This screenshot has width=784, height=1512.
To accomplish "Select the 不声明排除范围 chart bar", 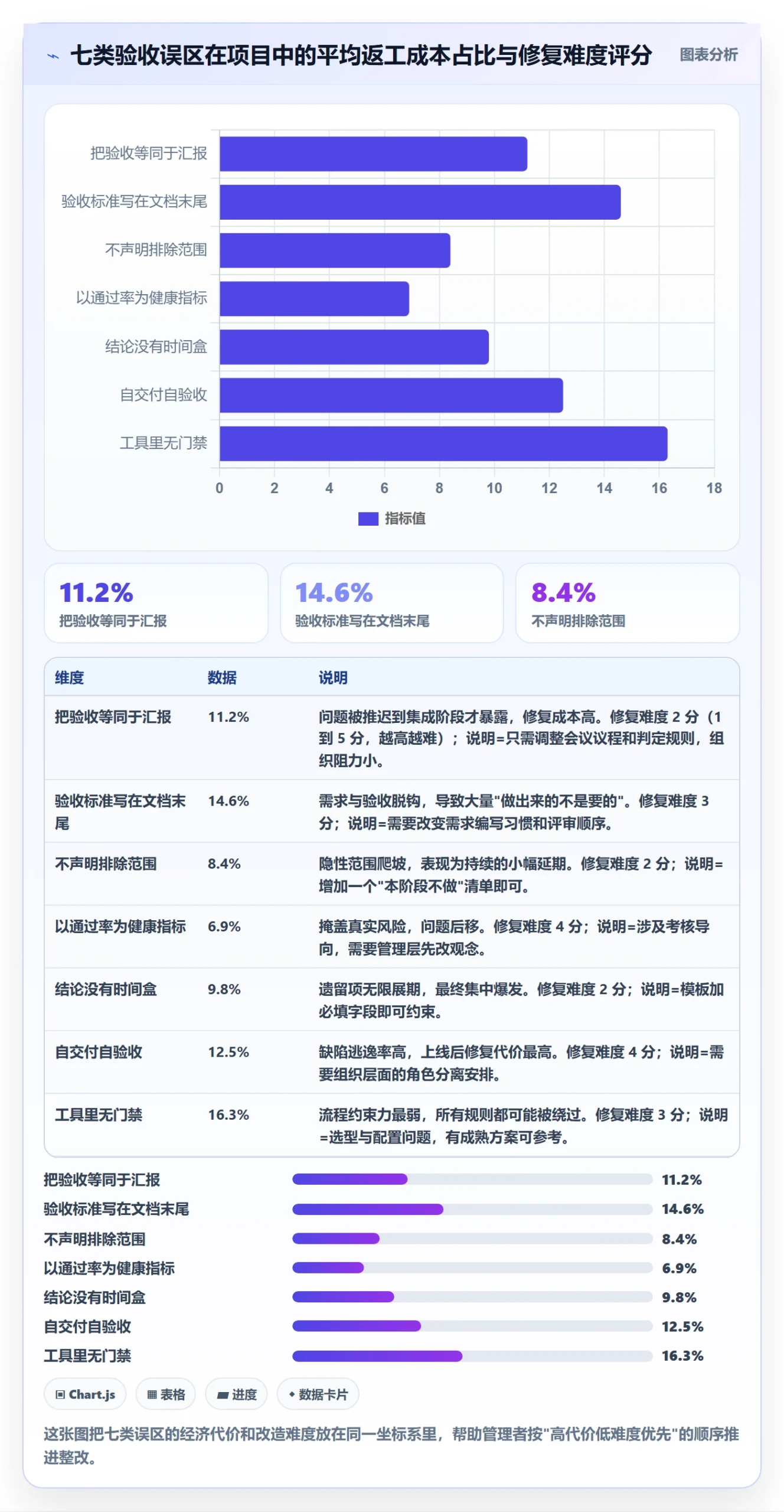I will click(x=335, y=250).
